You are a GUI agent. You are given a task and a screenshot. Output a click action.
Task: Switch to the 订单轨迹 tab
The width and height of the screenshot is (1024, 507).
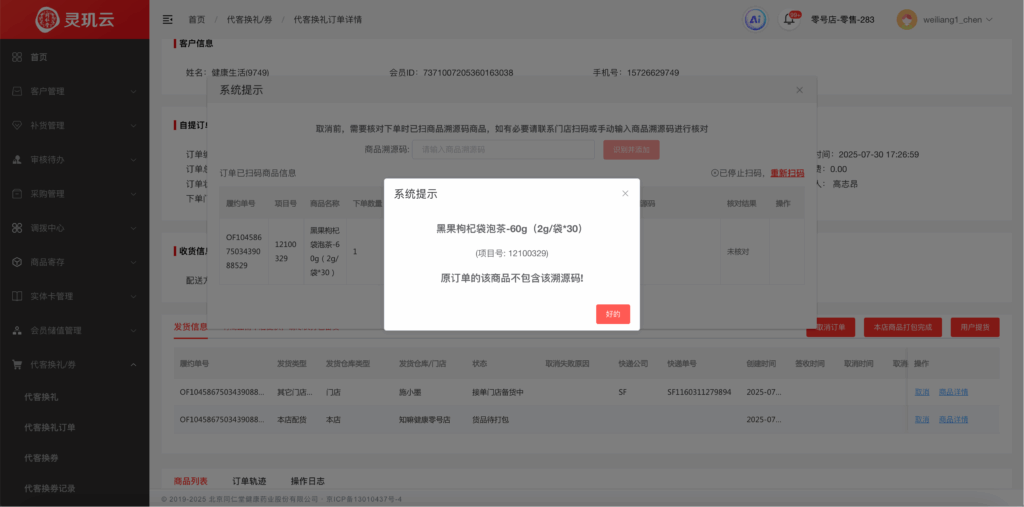pyautogui.click(x=243, y=481)
